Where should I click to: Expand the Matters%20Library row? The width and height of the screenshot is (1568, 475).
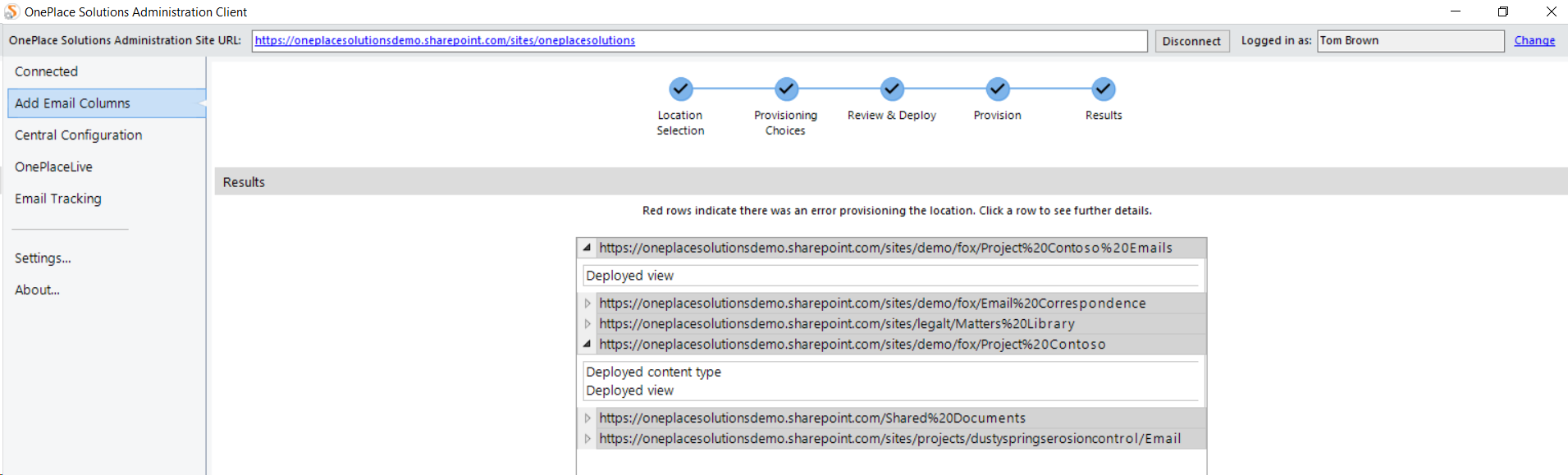[587, 324]
